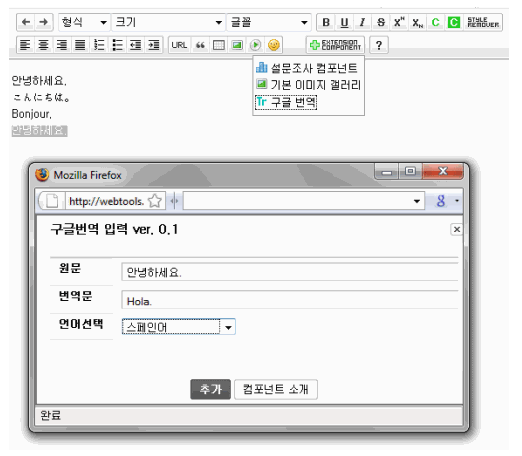
Task: Apply superscript formatting
Action: pyautogui.click(x=399, y=22)
